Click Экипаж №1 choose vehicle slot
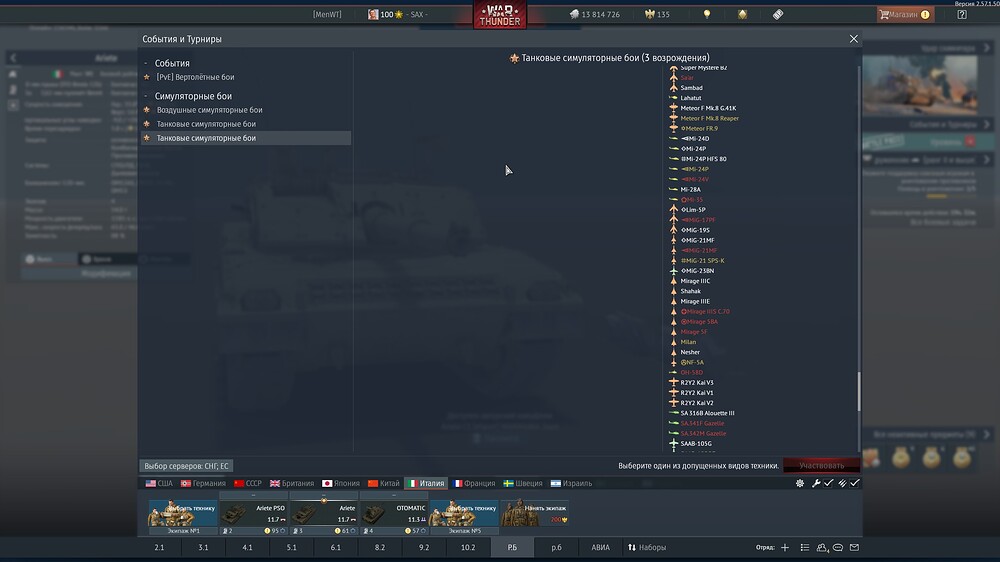Screen dimensions: 1000x562 pyautogui.click(x=183, y=515)
